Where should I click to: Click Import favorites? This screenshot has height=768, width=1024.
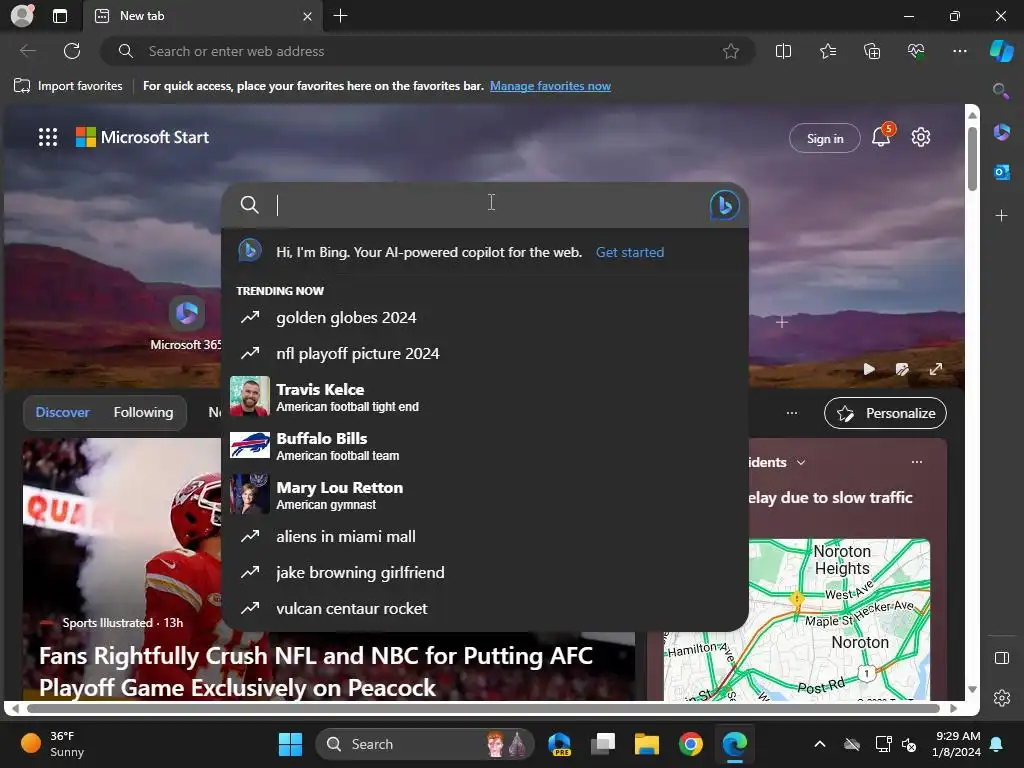pos(68,86)
